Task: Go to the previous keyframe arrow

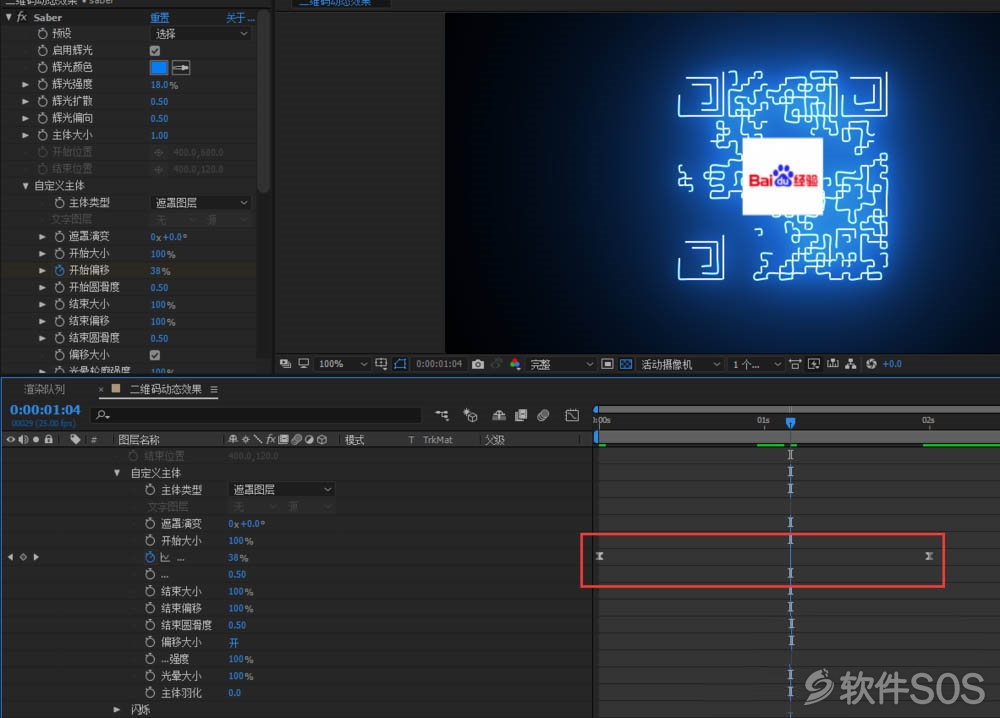Action: pos(10,557)
